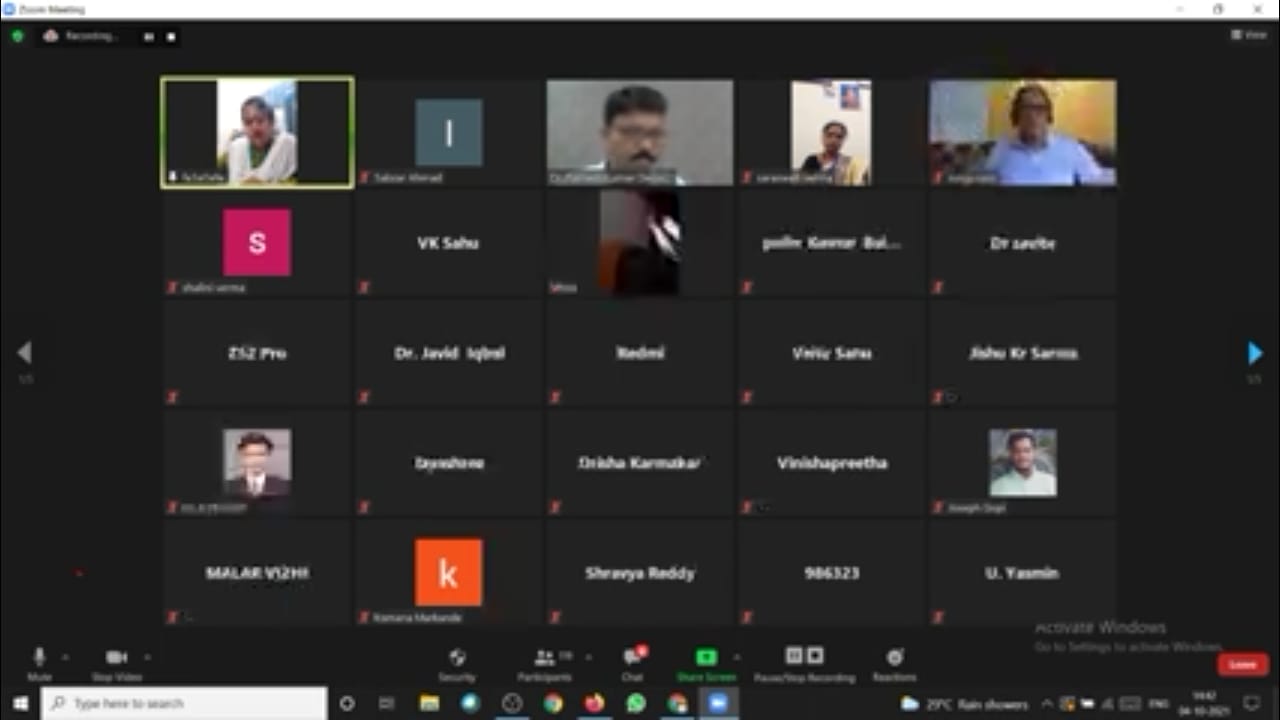Switch to Zoom app in taskbar
This screenshot has height=720, width=1280.
pos(718,703)
